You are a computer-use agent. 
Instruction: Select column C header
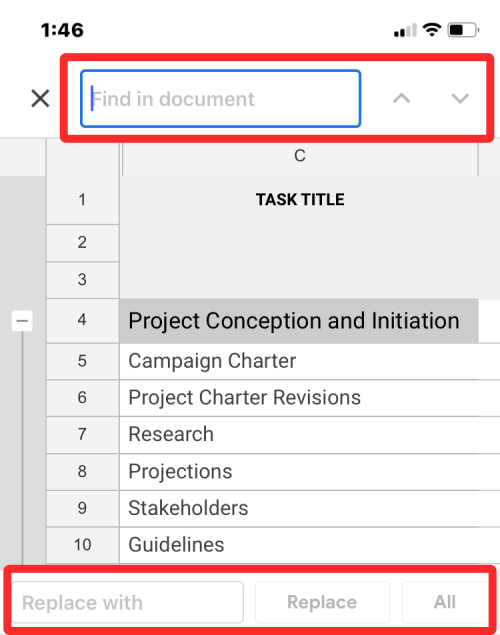tap(300, 156)
